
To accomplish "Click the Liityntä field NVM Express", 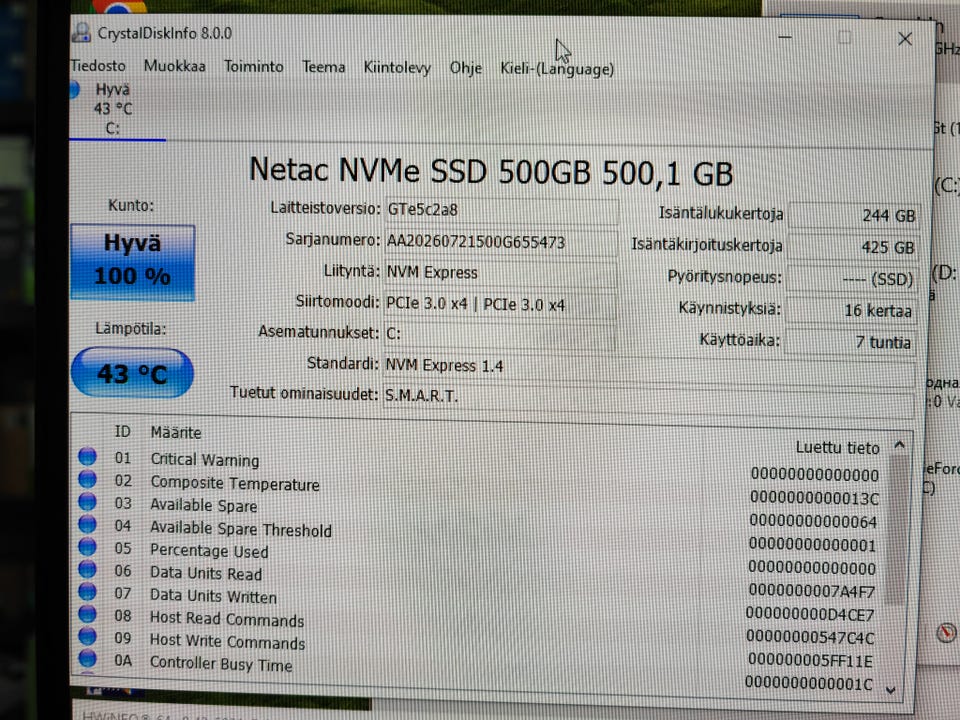I will 500,272.
